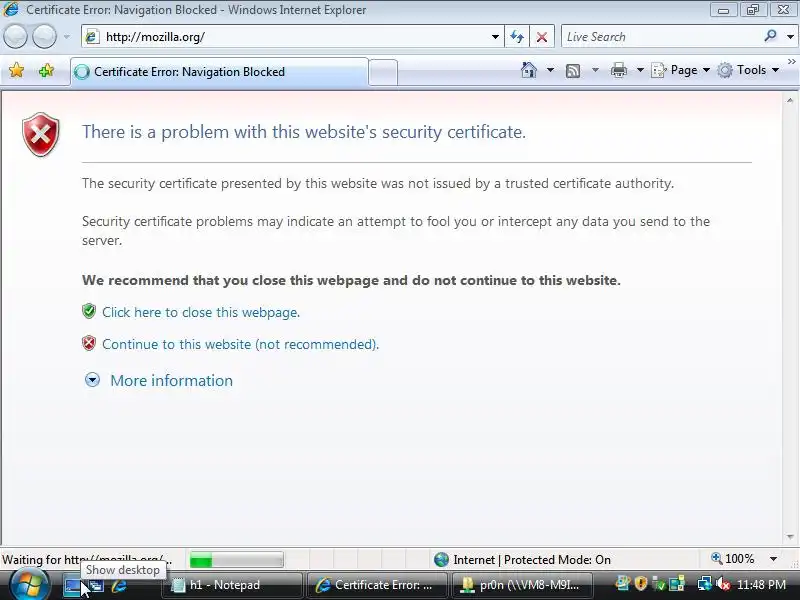Image resolution: width=800 pixels, height=600 pixels.
Task: Open the Windows Start orb
Action: (29, 584)
